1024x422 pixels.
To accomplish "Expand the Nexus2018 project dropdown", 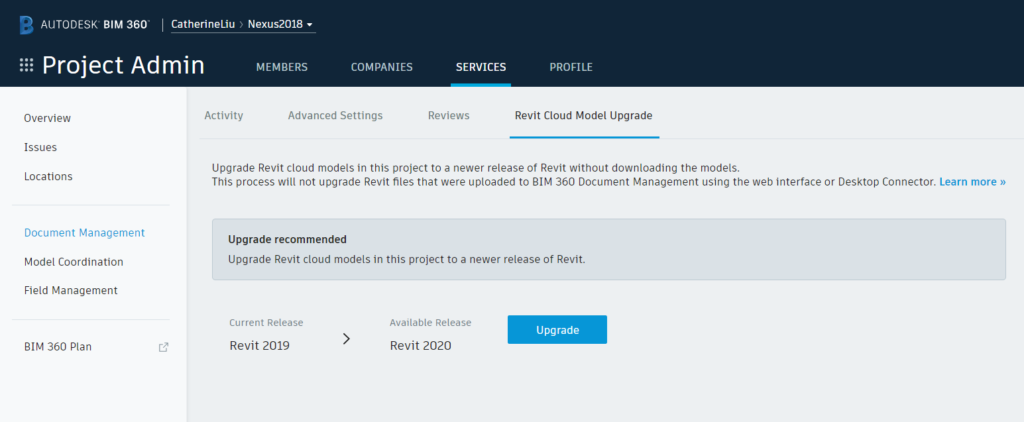I will 310,23.
